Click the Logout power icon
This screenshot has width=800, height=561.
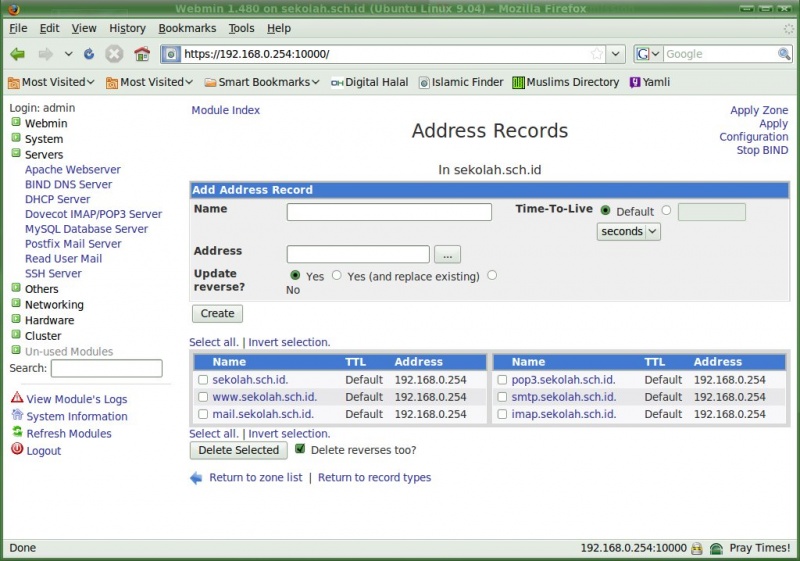point(16,450)
